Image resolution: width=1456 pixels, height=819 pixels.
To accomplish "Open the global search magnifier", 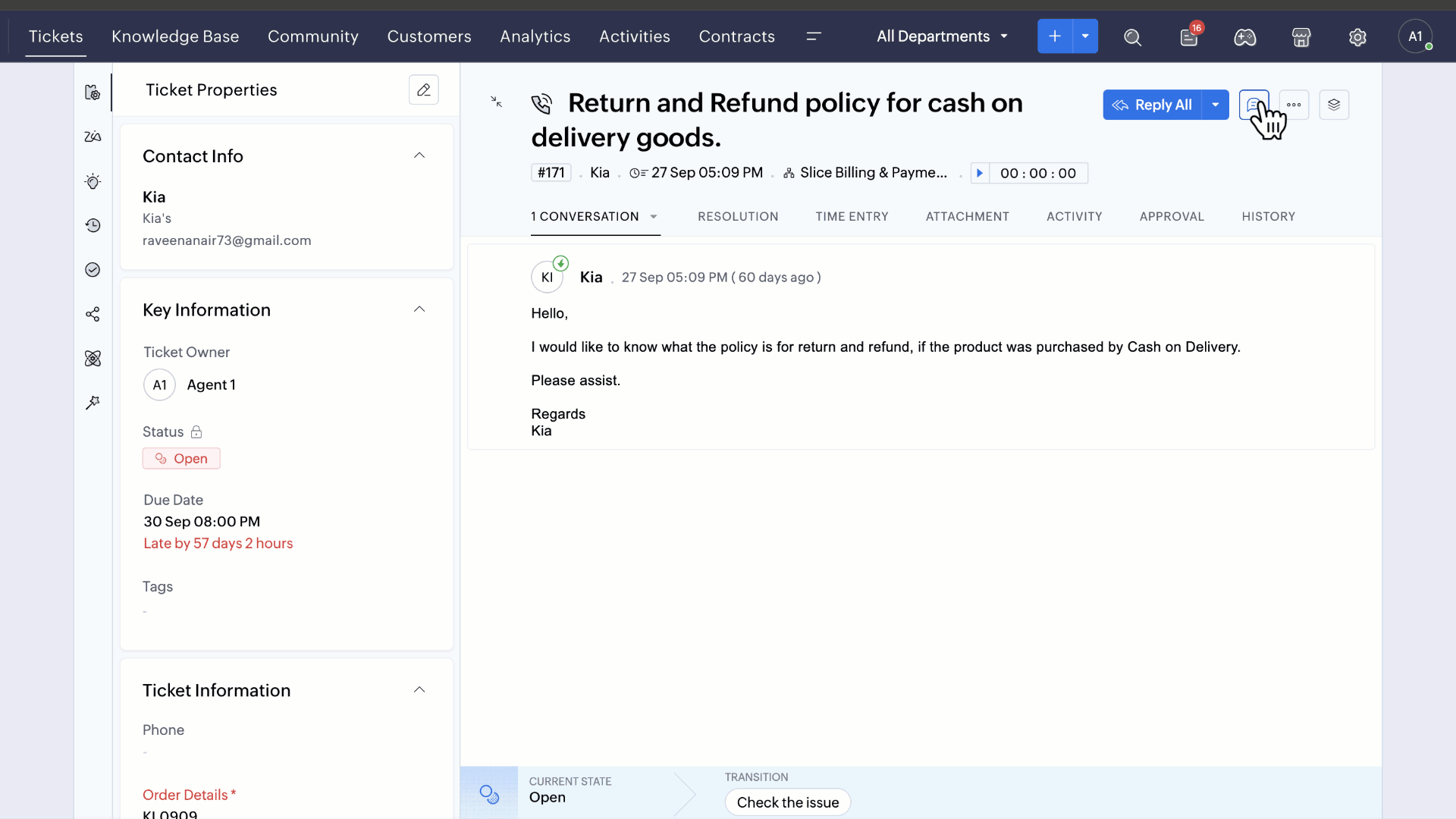I will [x=1132, y=37].
